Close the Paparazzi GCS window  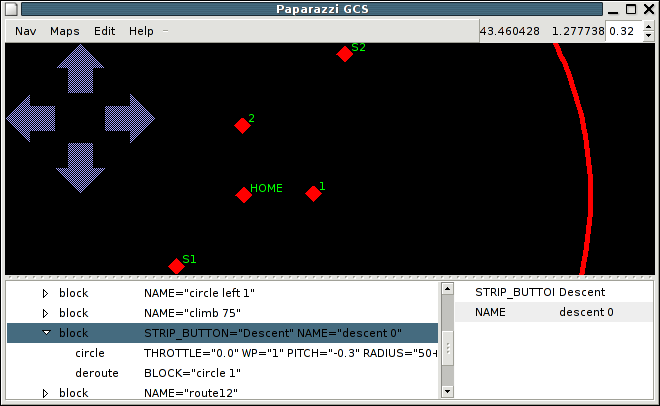(649, 9)
